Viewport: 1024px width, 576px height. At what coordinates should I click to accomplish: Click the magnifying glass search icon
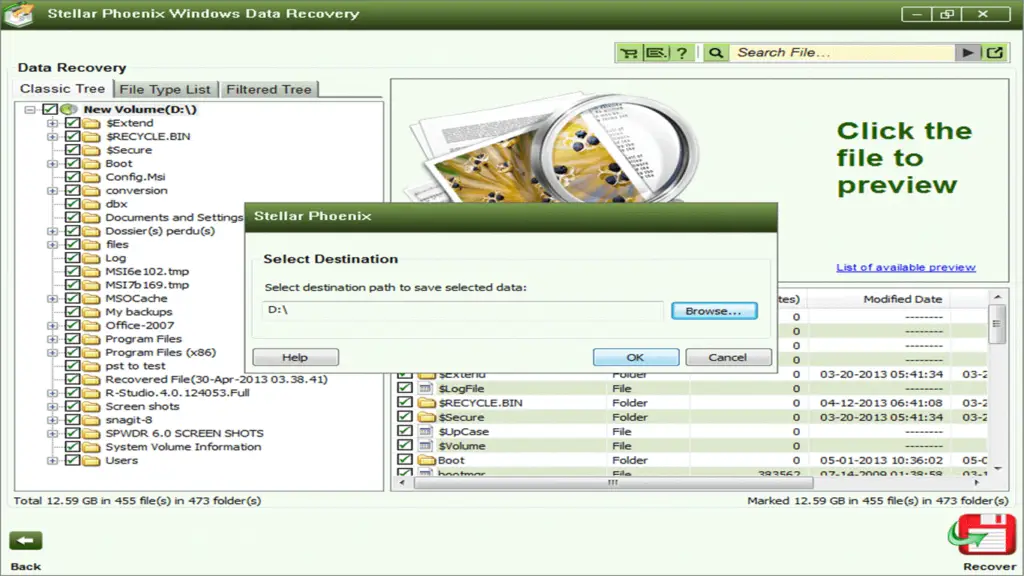pyautogui.click(x=716, y=53)
